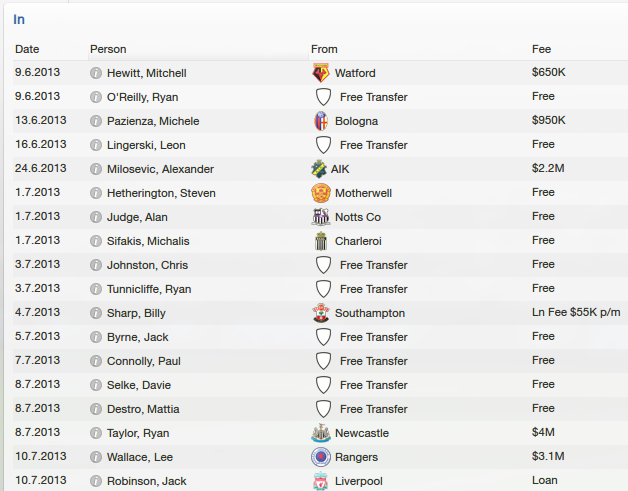628x491 pixels.
Task: Open Milosevic, Alexander player profile
Action: click(160, 169)
